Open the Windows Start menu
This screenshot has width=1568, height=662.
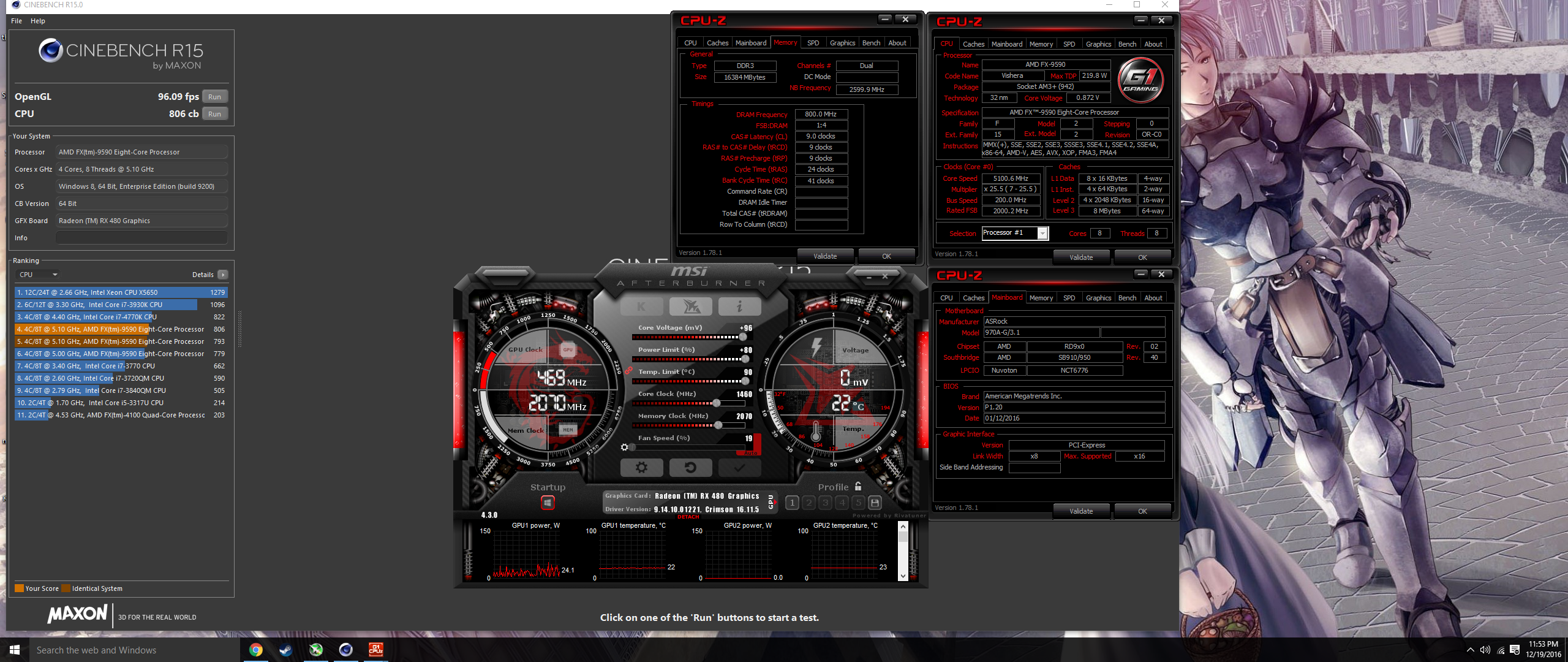[x=15, y=650]
